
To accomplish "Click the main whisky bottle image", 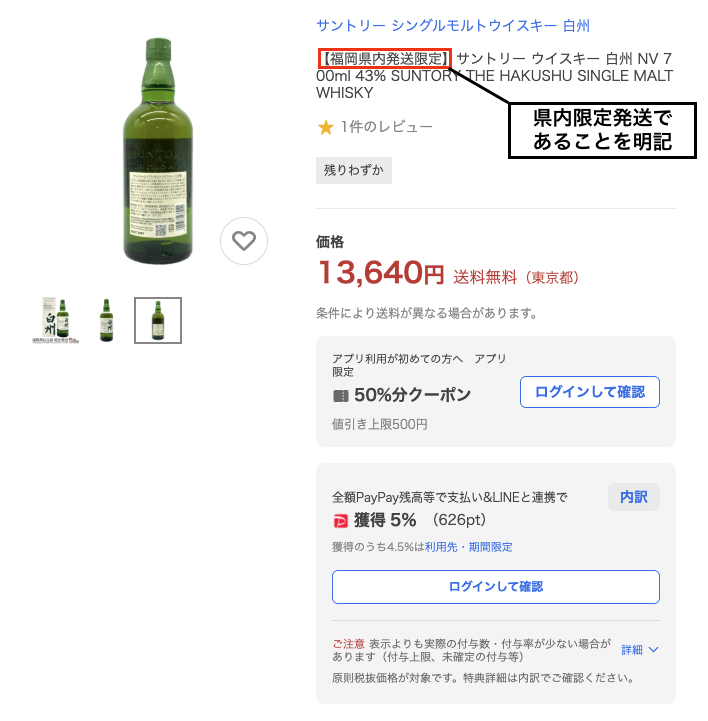I will coord(158,151).
